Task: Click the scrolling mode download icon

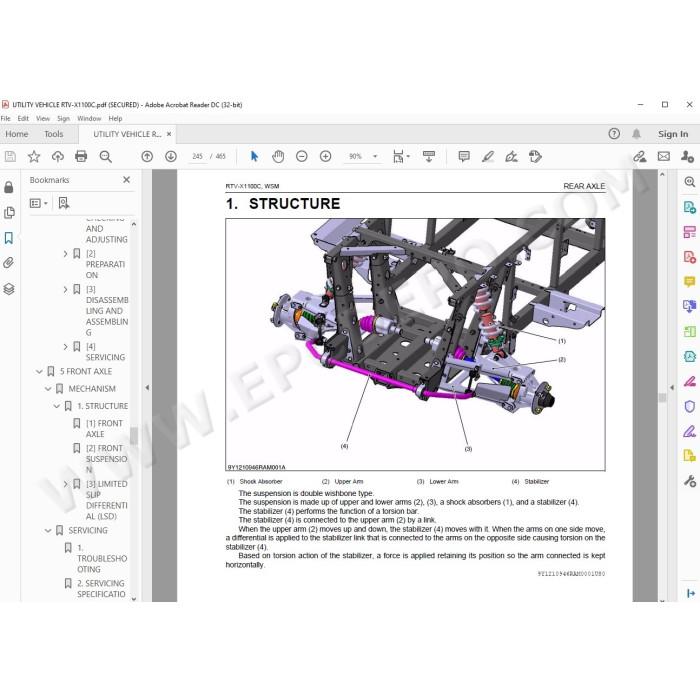Action: pos(429,156)
